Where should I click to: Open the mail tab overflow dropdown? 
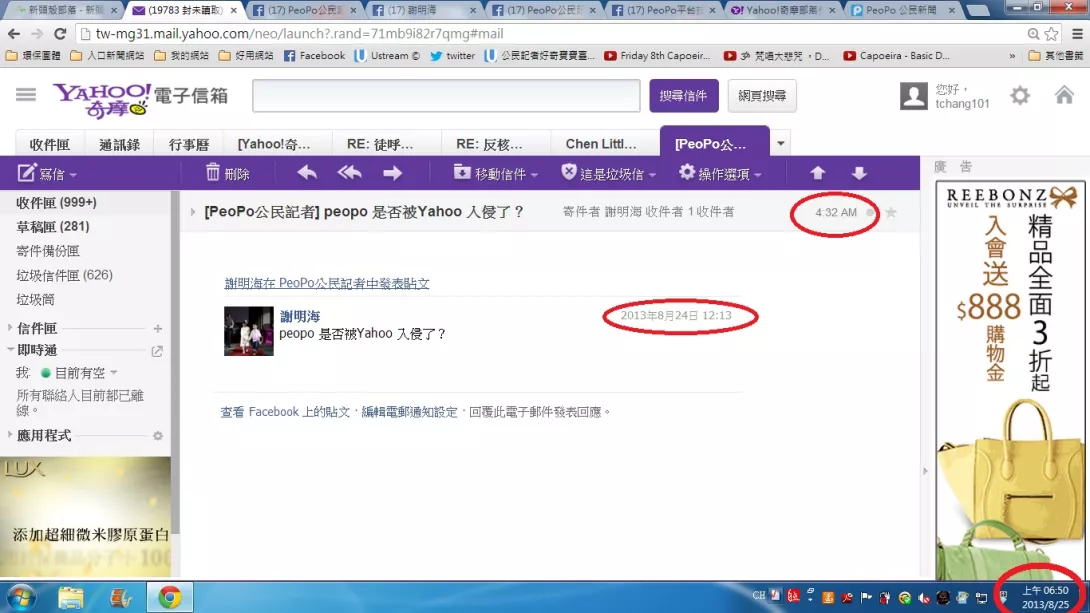pyautogui.click(x=781, y=144)
